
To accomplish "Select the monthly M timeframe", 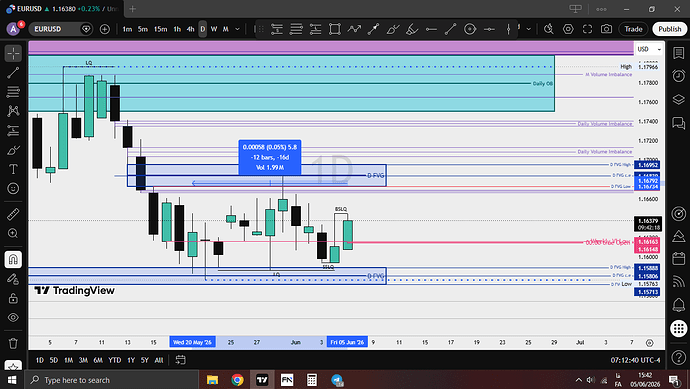I will 225,29.
